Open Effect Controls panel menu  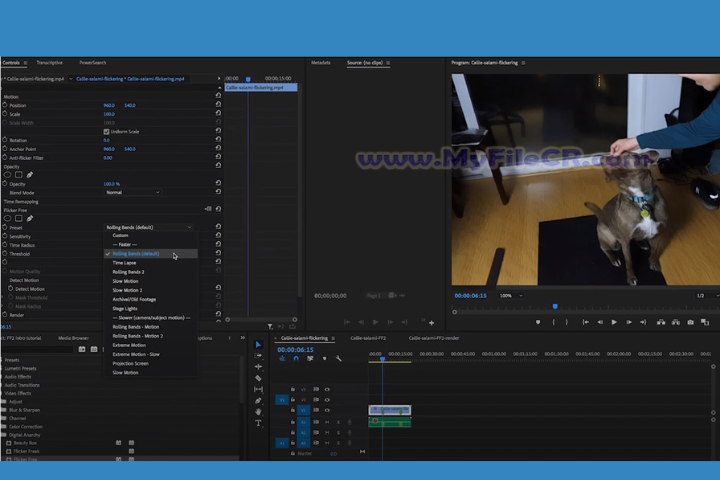(25, 63)
